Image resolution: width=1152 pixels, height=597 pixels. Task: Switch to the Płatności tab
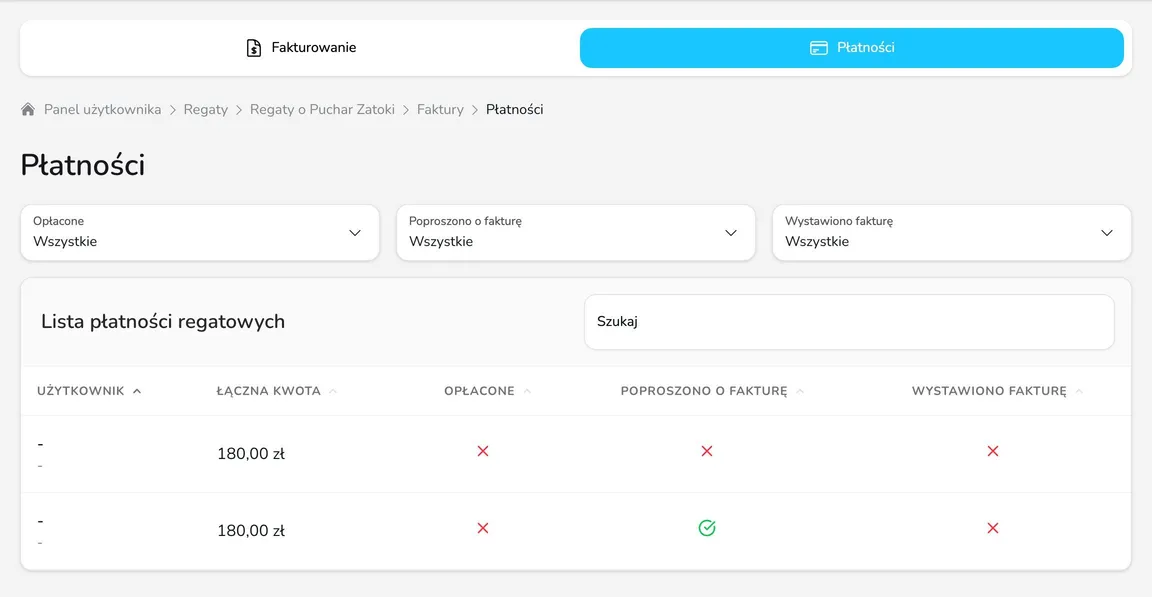pyautogui.click(x=852, y=48)
